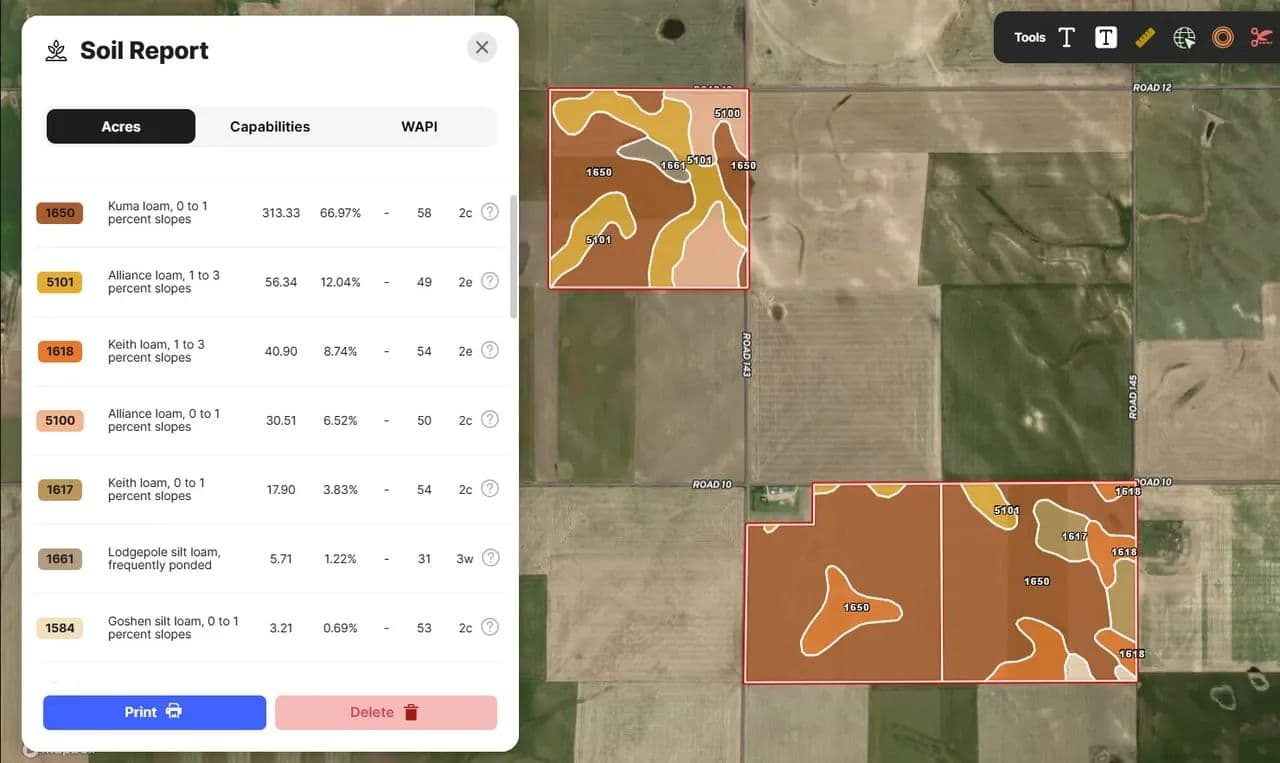Open help for Kuma loam row
This screenshot has height=763, width=1280.
pos(489,212)
